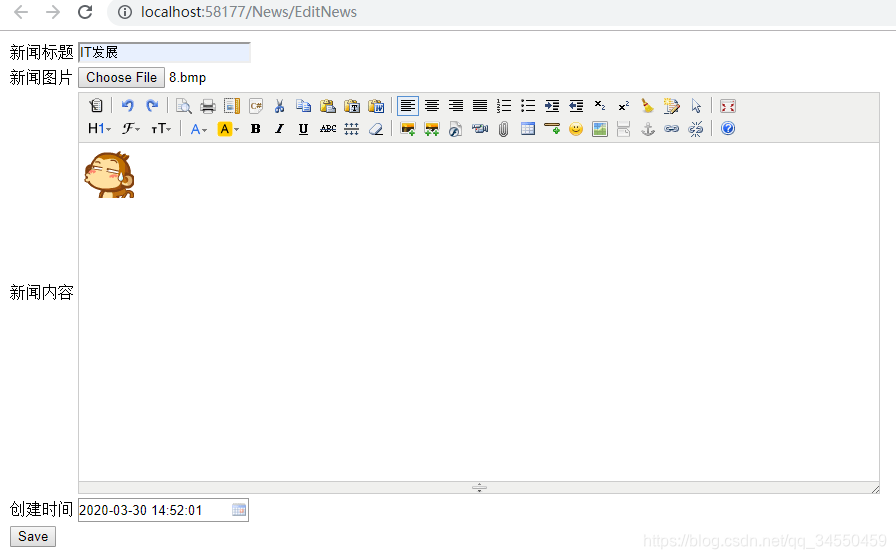The width and height of the screenshot is (896, 559).
Task: Open the preview icon in toolbar
Action: [183, 106]
